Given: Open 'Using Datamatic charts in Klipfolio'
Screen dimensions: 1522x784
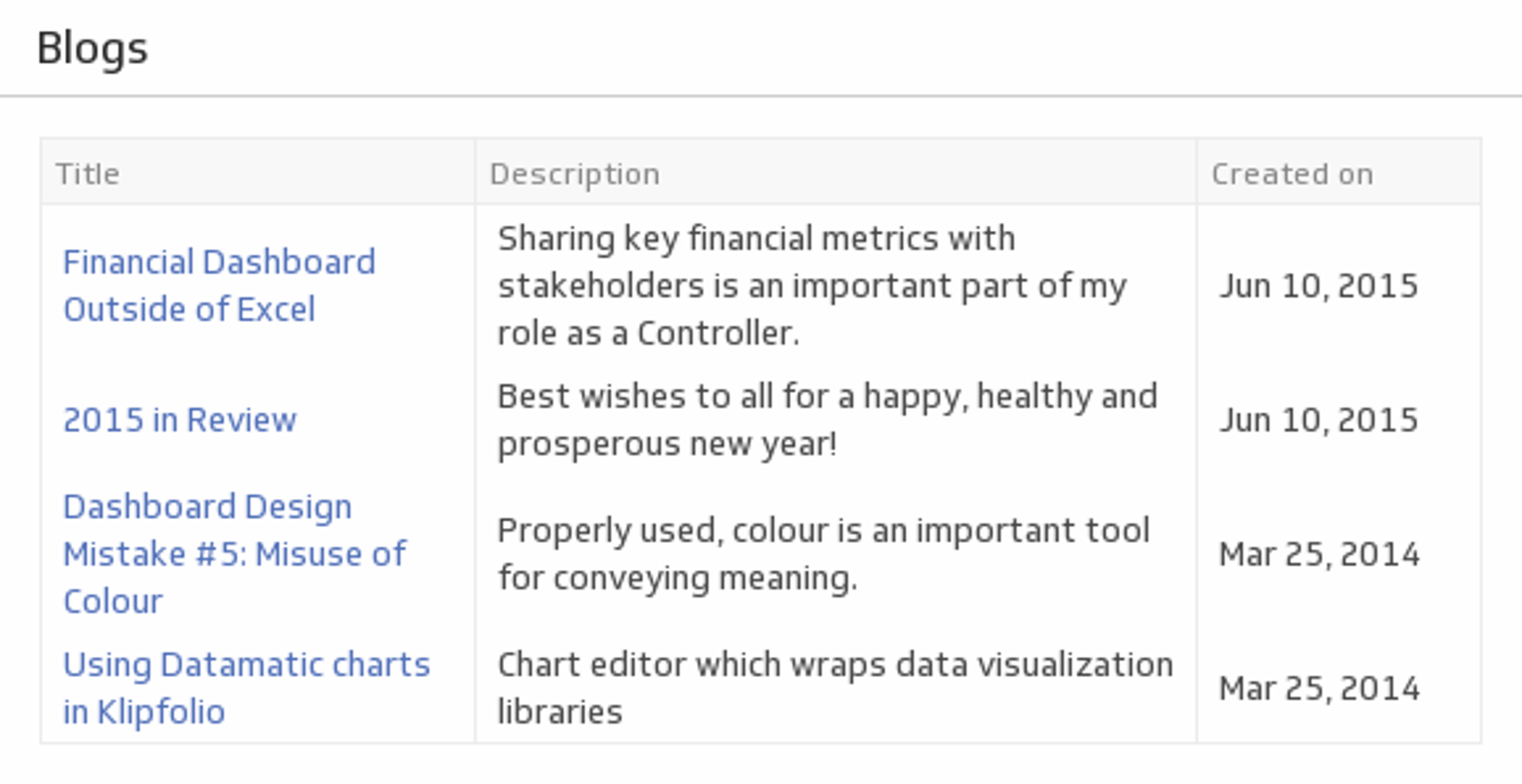Looking at the screenshot, I should tap(246, 686).
